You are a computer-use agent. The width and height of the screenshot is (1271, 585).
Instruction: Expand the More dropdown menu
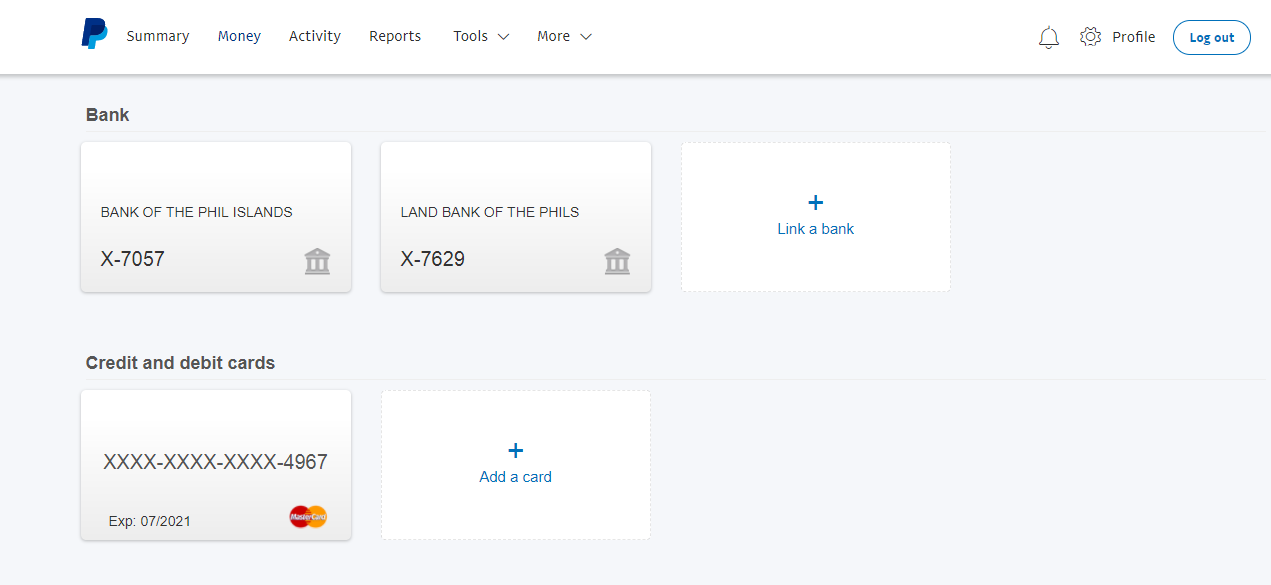click(x=564, y=36)
